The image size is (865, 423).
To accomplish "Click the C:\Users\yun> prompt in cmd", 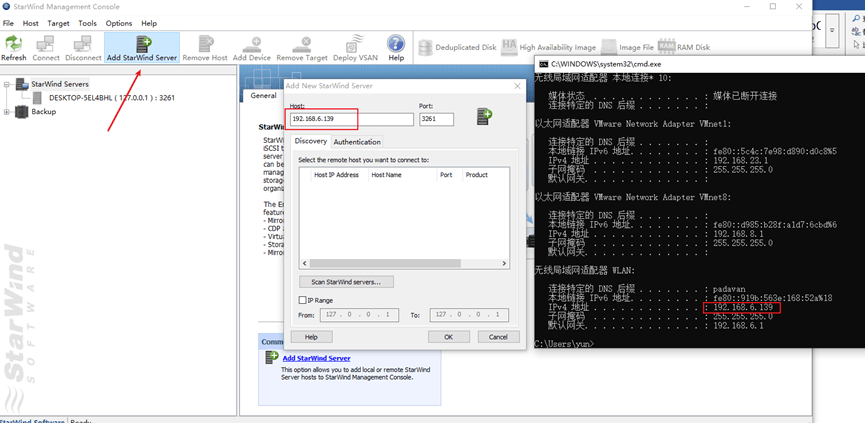I will (564, 344).
